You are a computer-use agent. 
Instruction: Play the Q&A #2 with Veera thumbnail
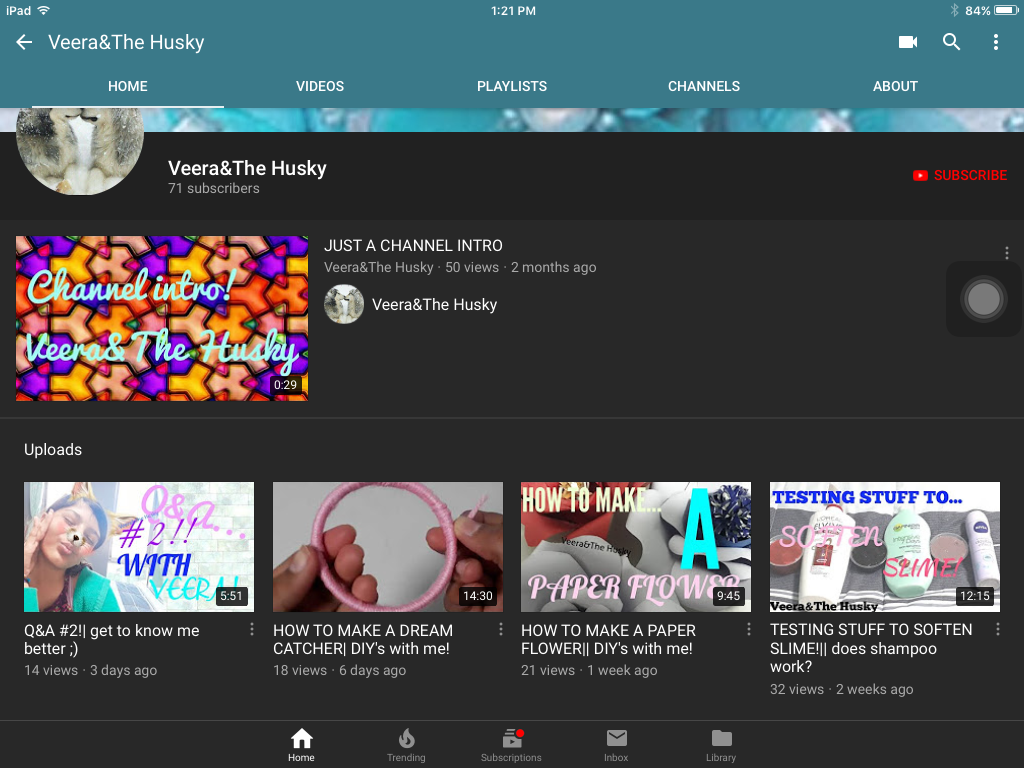tap(139, 547)
